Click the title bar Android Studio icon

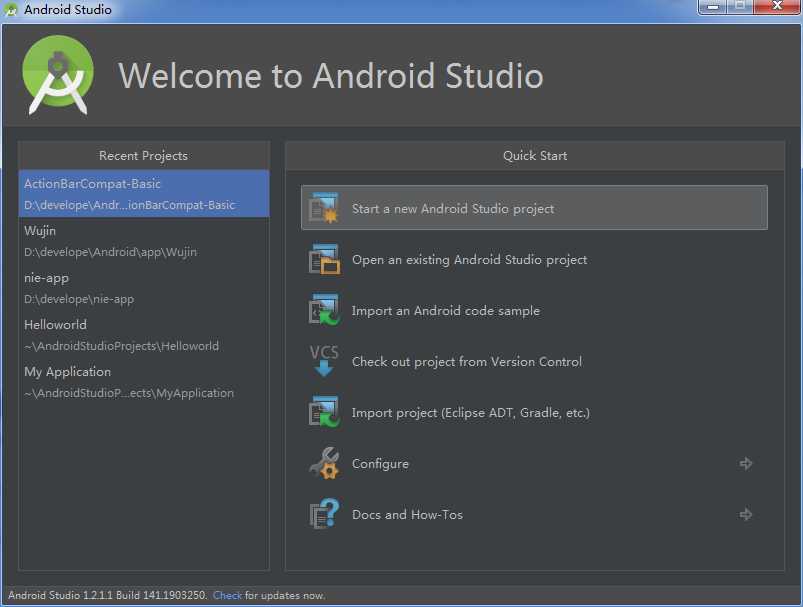[10, 9]
